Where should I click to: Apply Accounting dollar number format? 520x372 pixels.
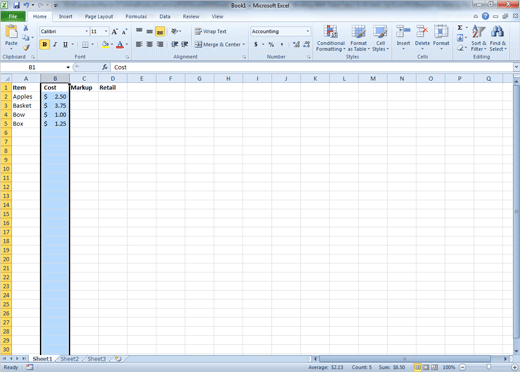(x=256, y=44)
